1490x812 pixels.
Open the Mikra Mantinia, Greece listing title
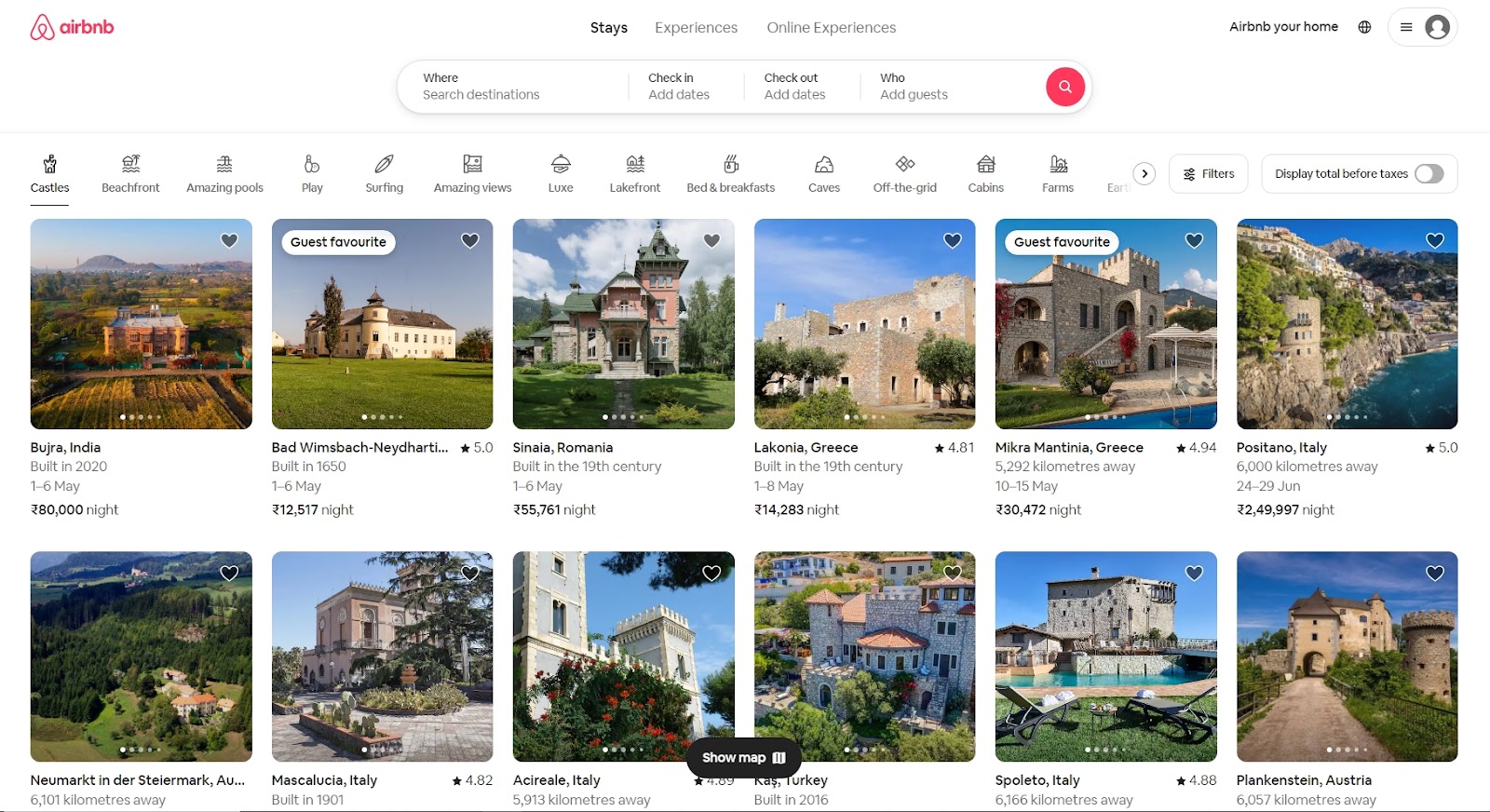1069,448
